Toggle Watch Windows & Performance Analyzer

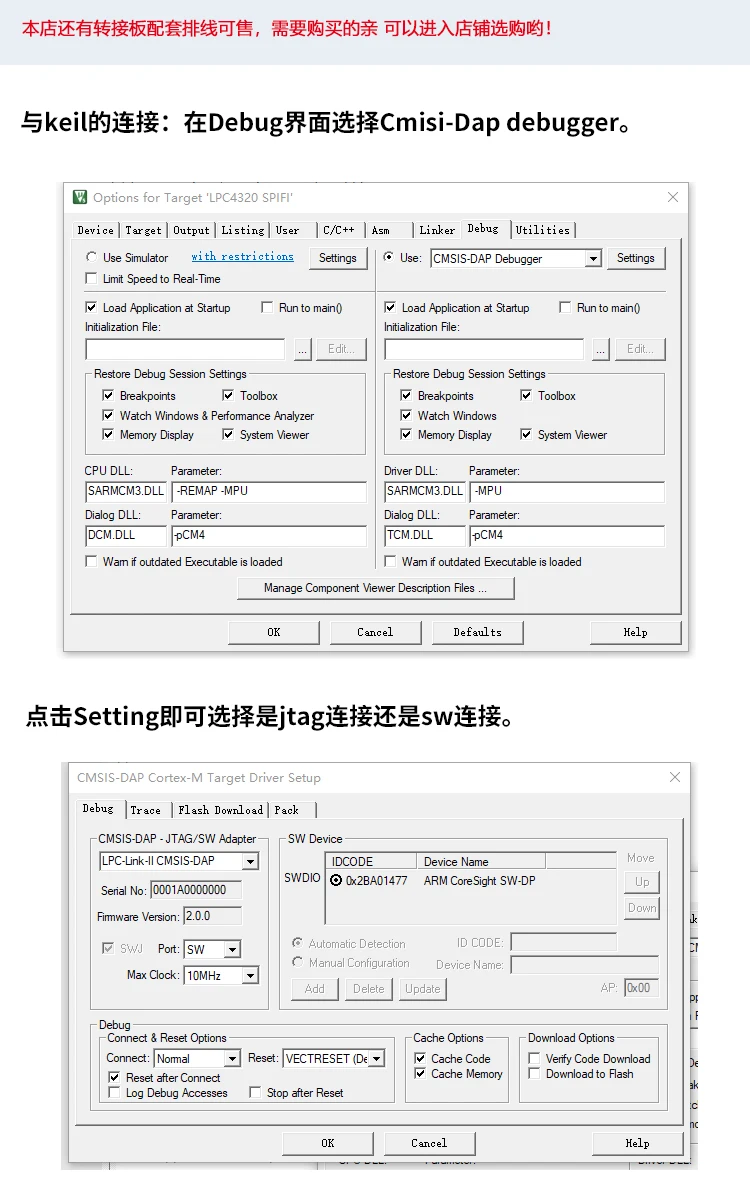tap(108, 415)
